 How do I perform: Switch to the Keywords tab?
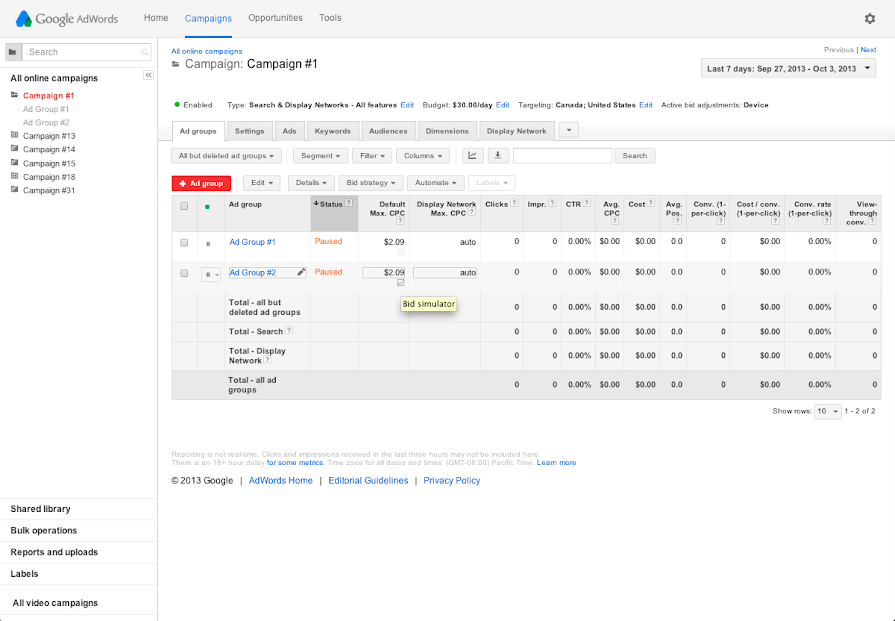click(332, 131)
